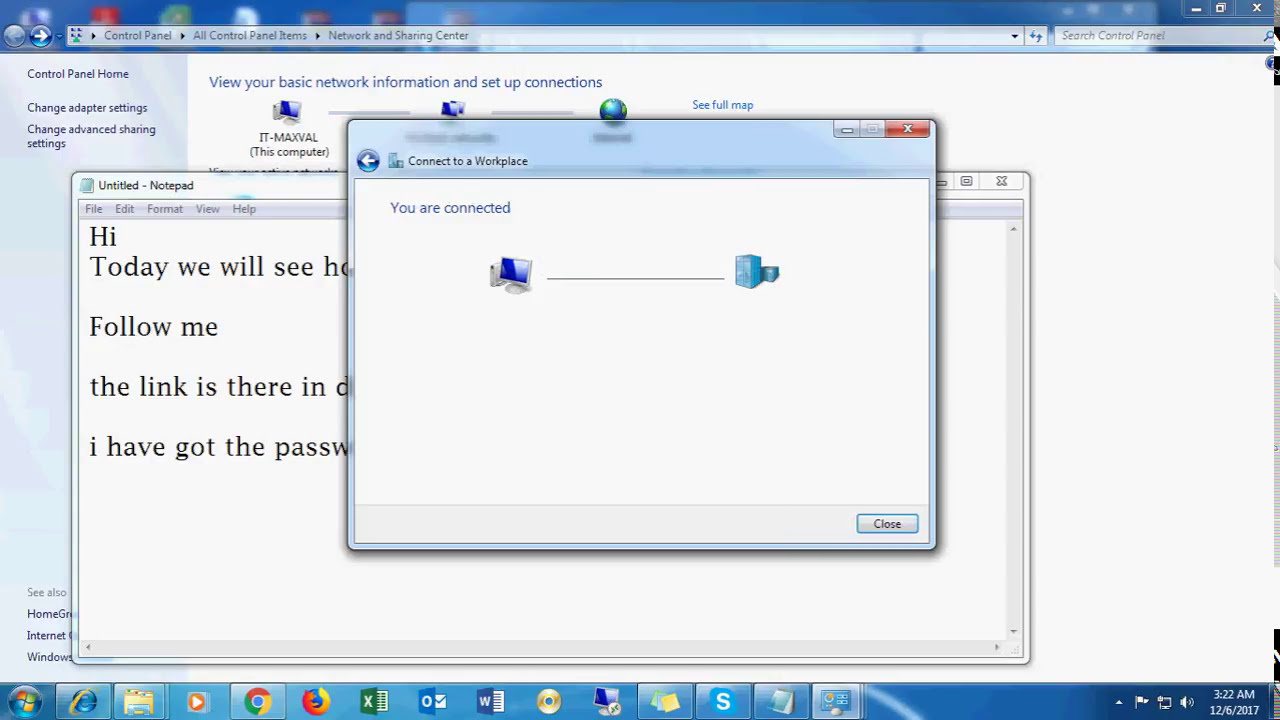Open the Notepad Help menu

244,209
